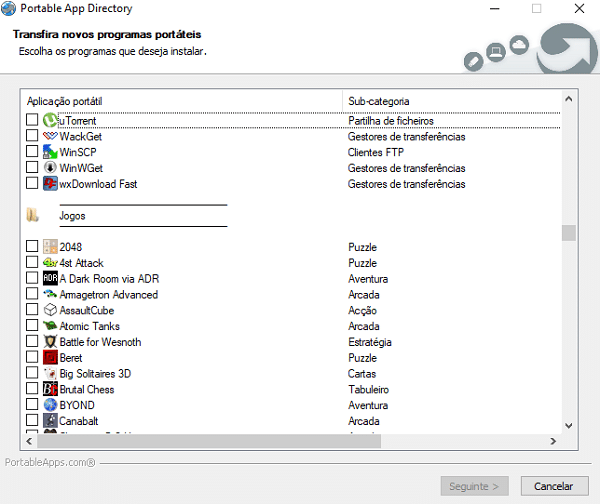Click 'Partilha de ficheiros' sub-category text
The height and width of the screenshot is (504, 600).
click(x=391, y=121)
